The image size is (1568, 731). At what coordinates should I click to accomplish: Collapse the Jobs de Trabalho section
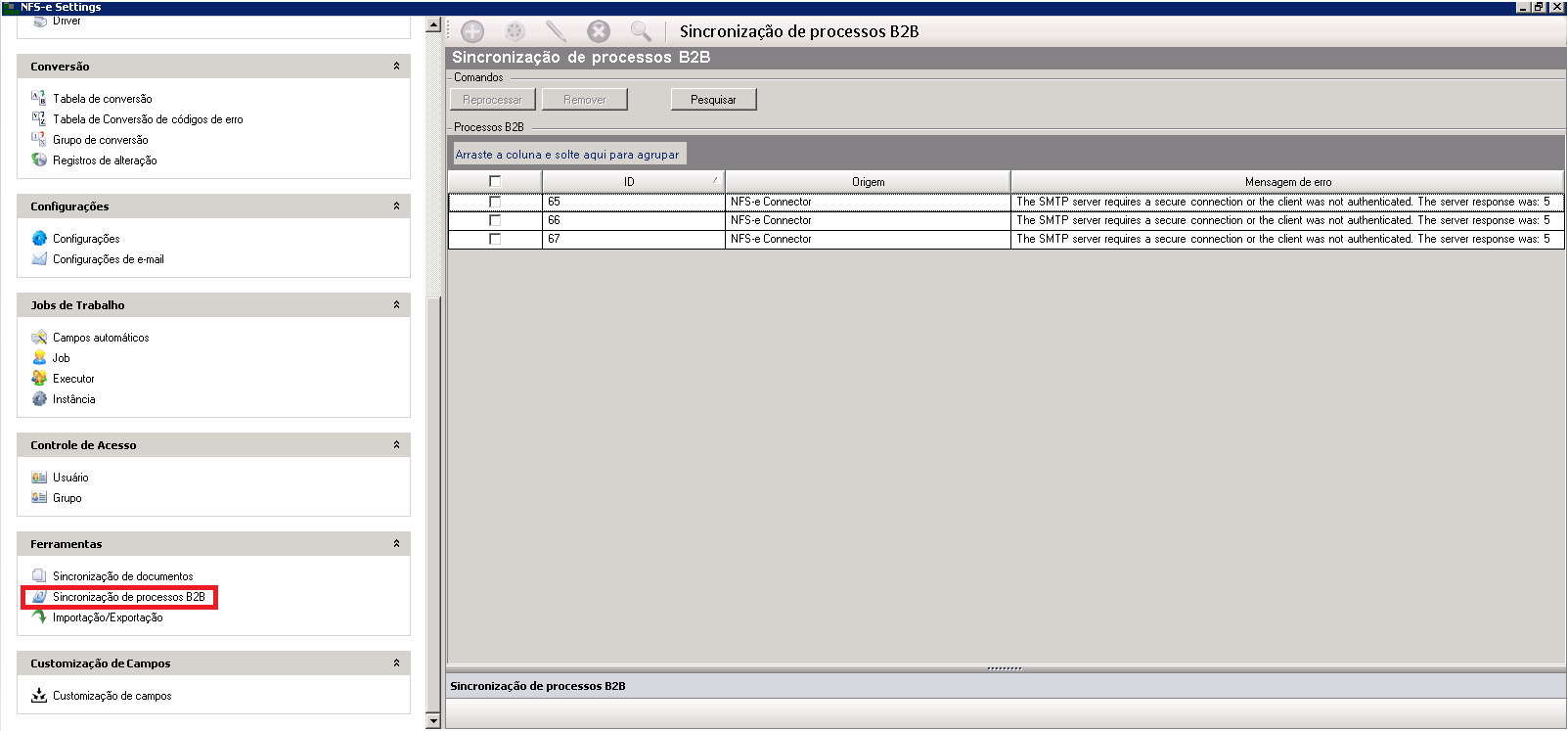pos(396,305)
